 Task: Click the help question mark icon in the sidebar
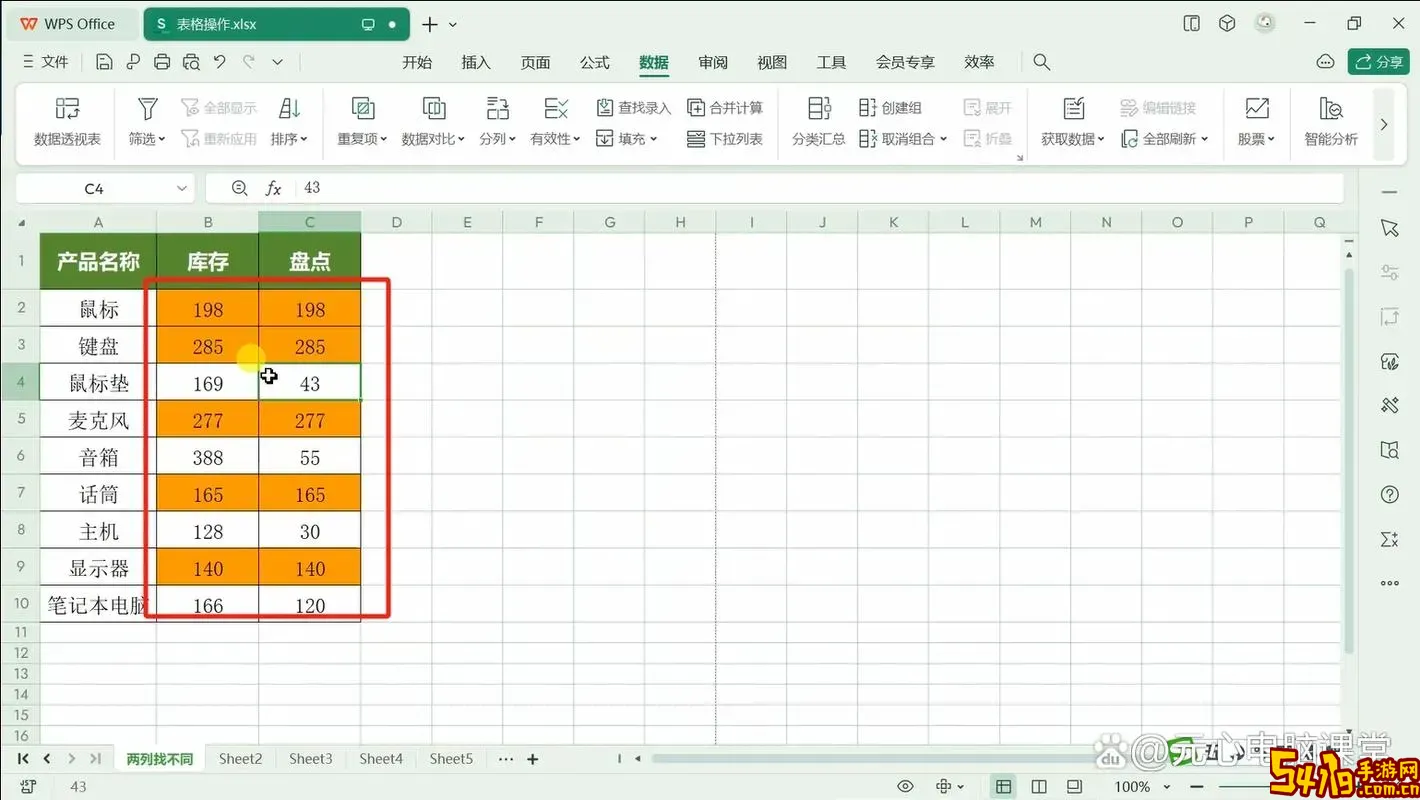coord(1389,495)
